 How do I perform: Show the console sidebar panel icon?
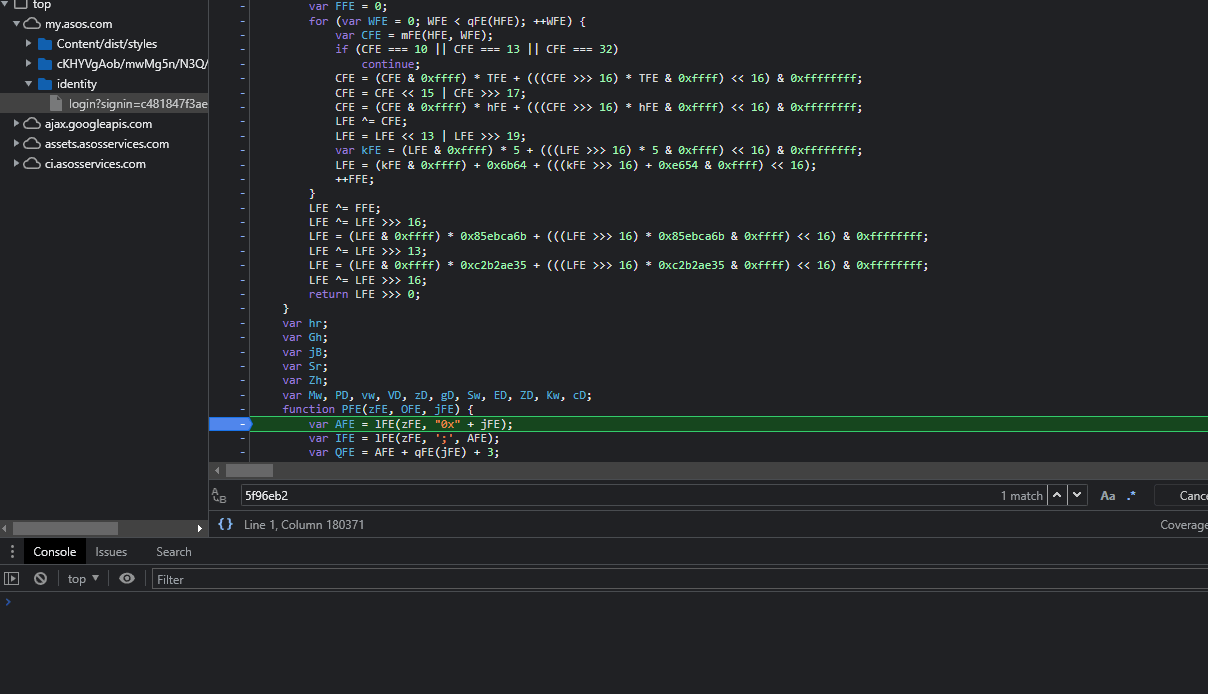[12, 578]
